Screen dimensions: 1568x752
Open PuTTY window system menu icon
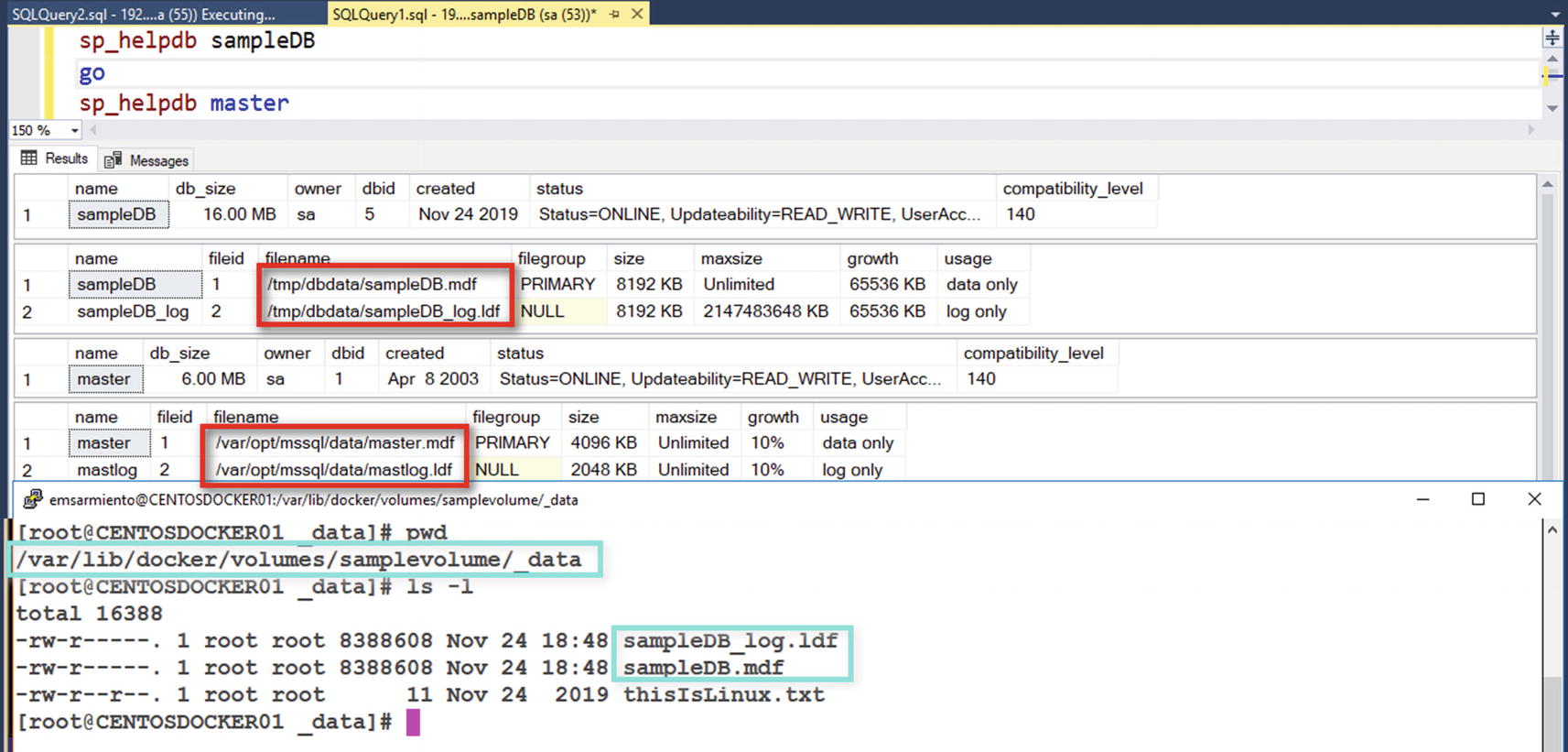32,499
